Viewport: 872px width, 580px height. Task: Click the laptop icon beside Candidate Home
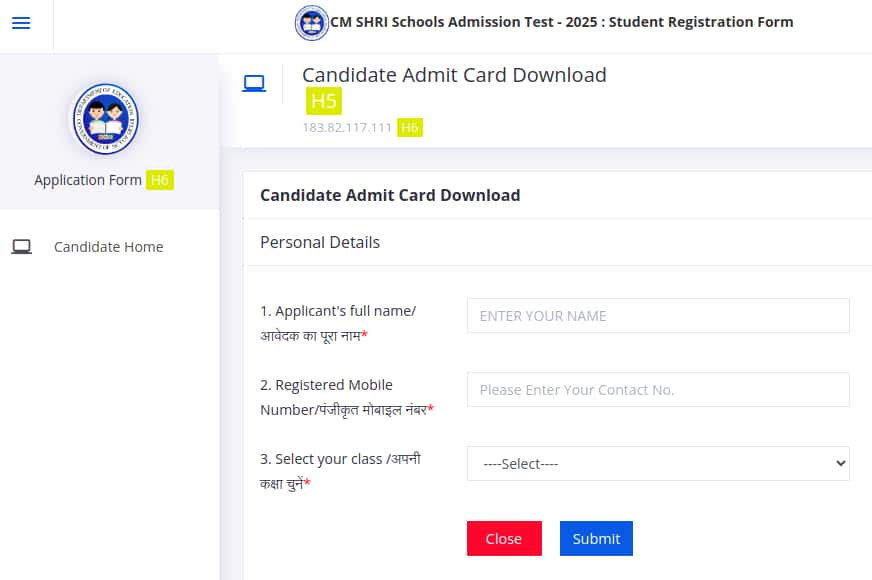[x=21, y=247]
